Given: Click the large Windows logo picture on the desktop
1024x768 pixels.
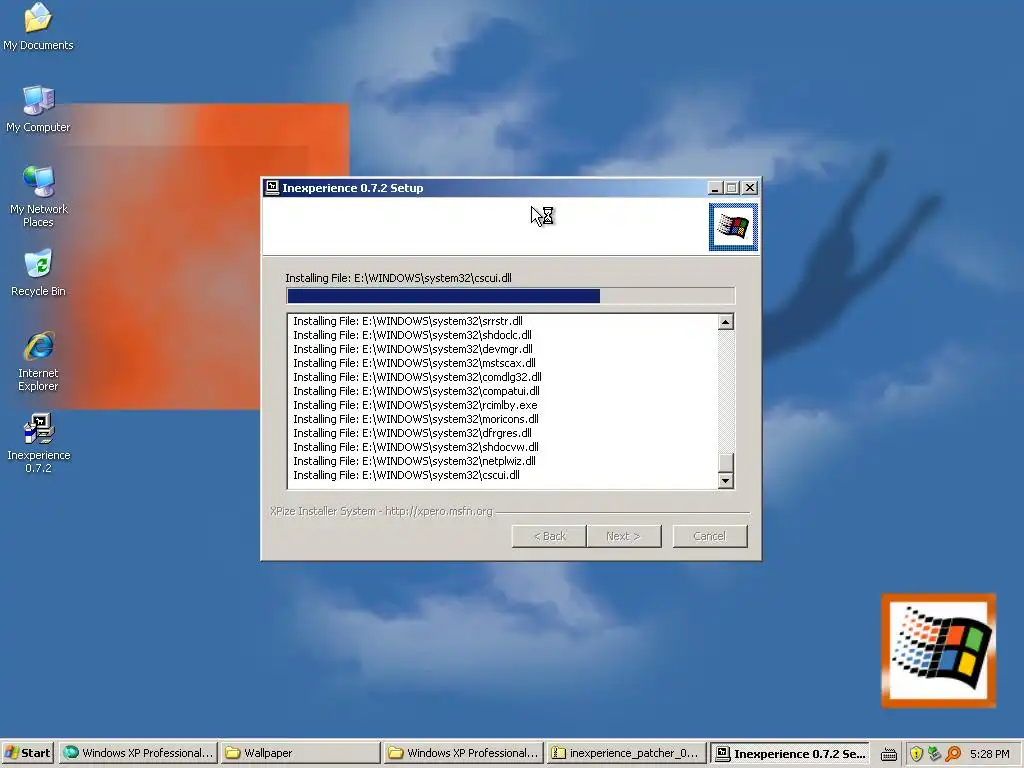Looking at the screenshot, I should tap(938, 650).
